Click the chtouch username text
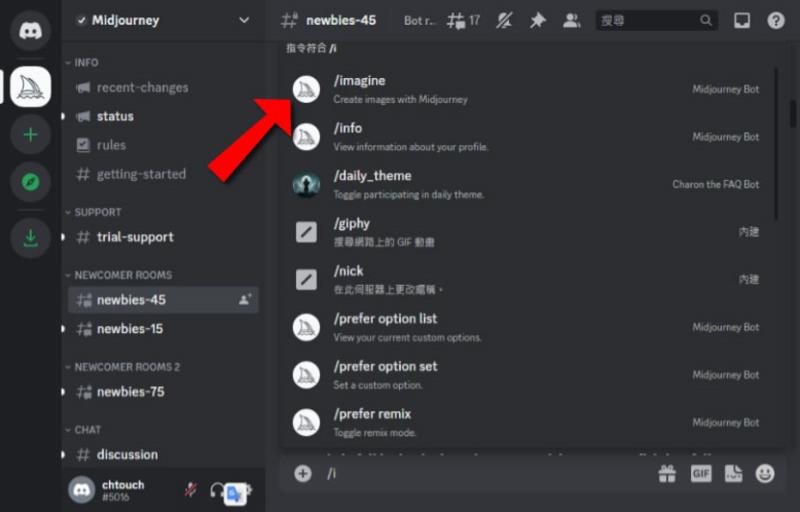 click(x=123, y=485)
